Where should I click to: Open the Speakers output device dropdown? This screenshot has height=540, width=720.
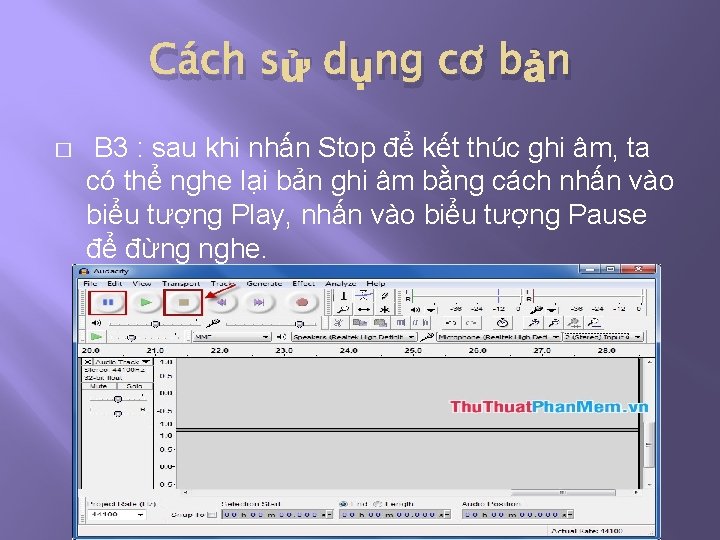coord(354,337)
